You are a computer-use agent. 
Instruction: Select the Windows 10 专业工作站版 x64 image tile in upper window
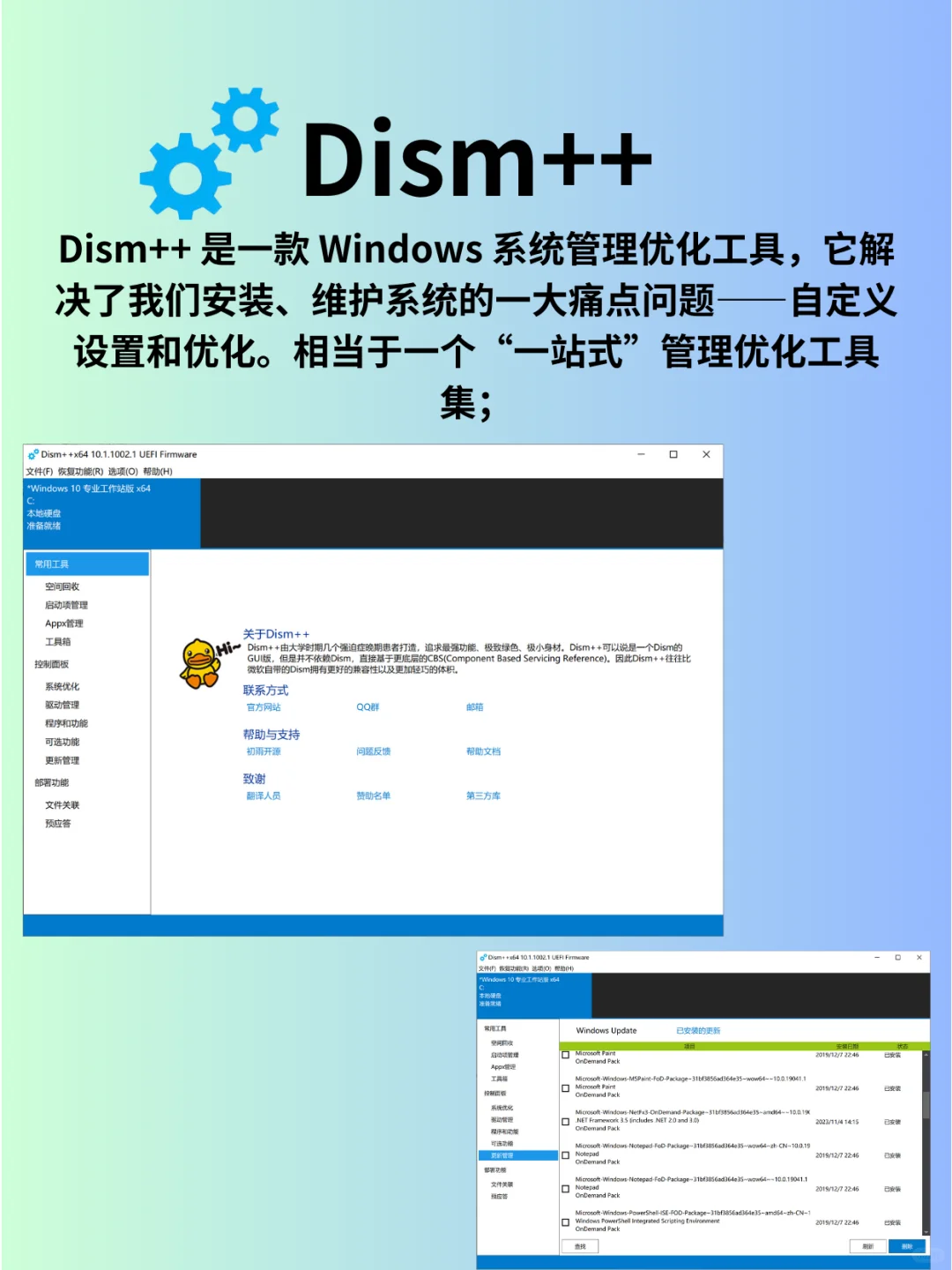(112, 513)
